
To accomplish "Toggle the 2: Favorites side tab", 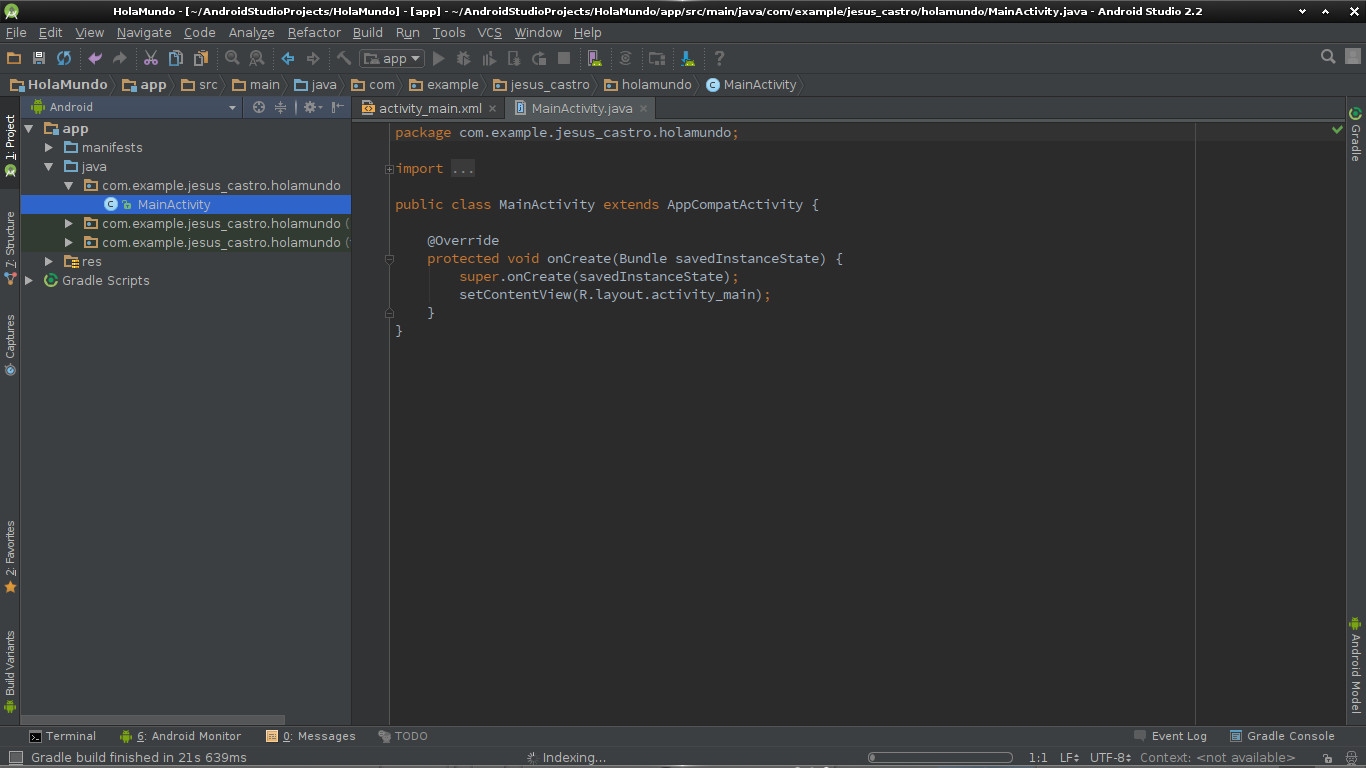I will pos(10,557).
